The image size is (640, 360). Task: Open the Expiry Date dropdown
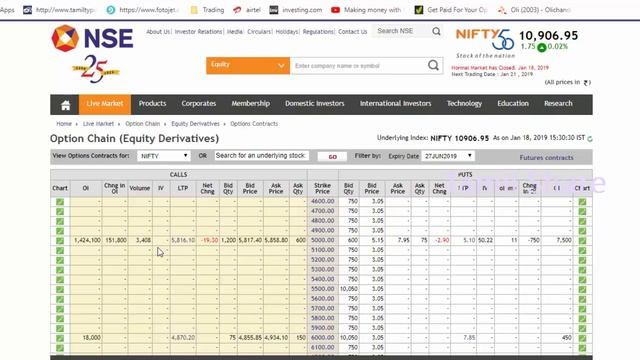pyautogui.click(x=448, y=156)
